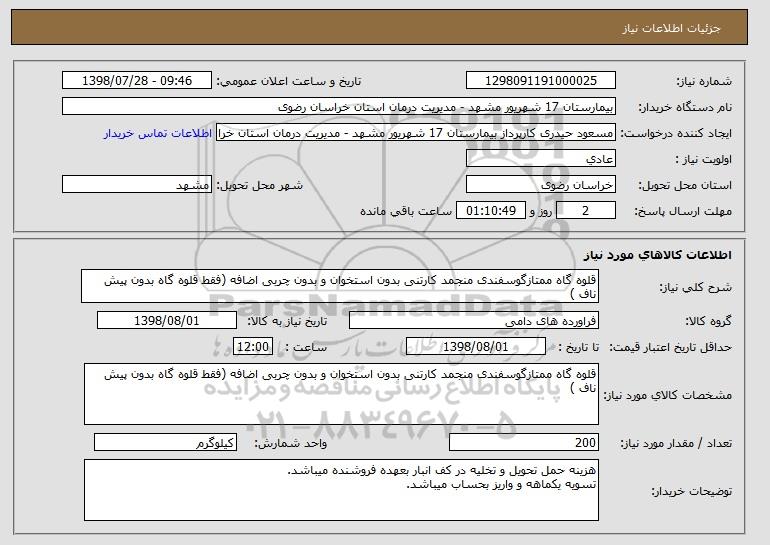Click the تعداد / مقدار مورد نیاز label

(676, 443)
